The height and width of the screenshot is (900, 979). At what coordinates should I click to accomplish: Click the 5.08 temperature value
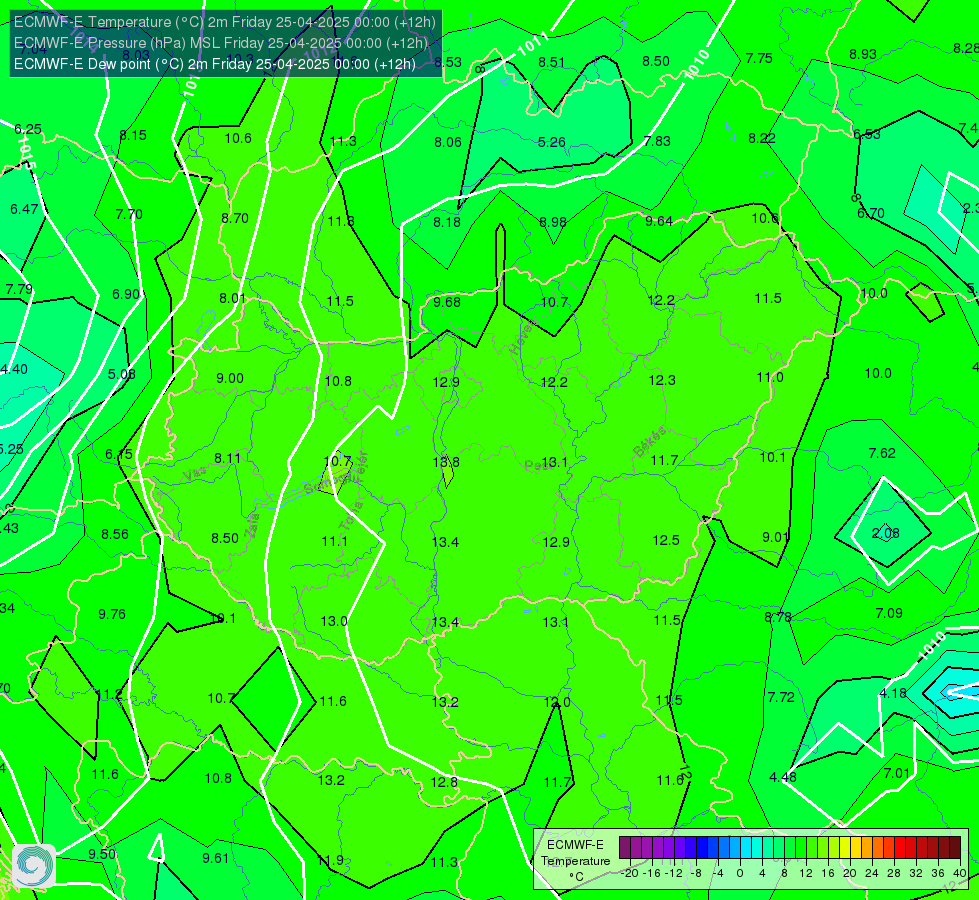[x=122, y=374]
